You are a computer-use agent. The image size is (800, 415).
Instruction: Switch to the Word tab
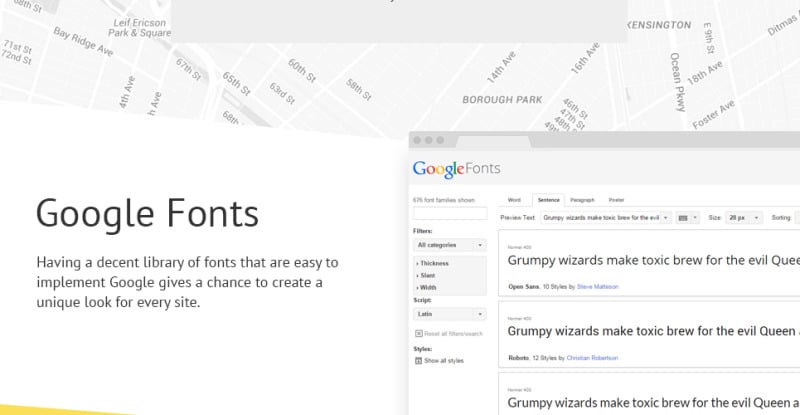pos(514,200)
